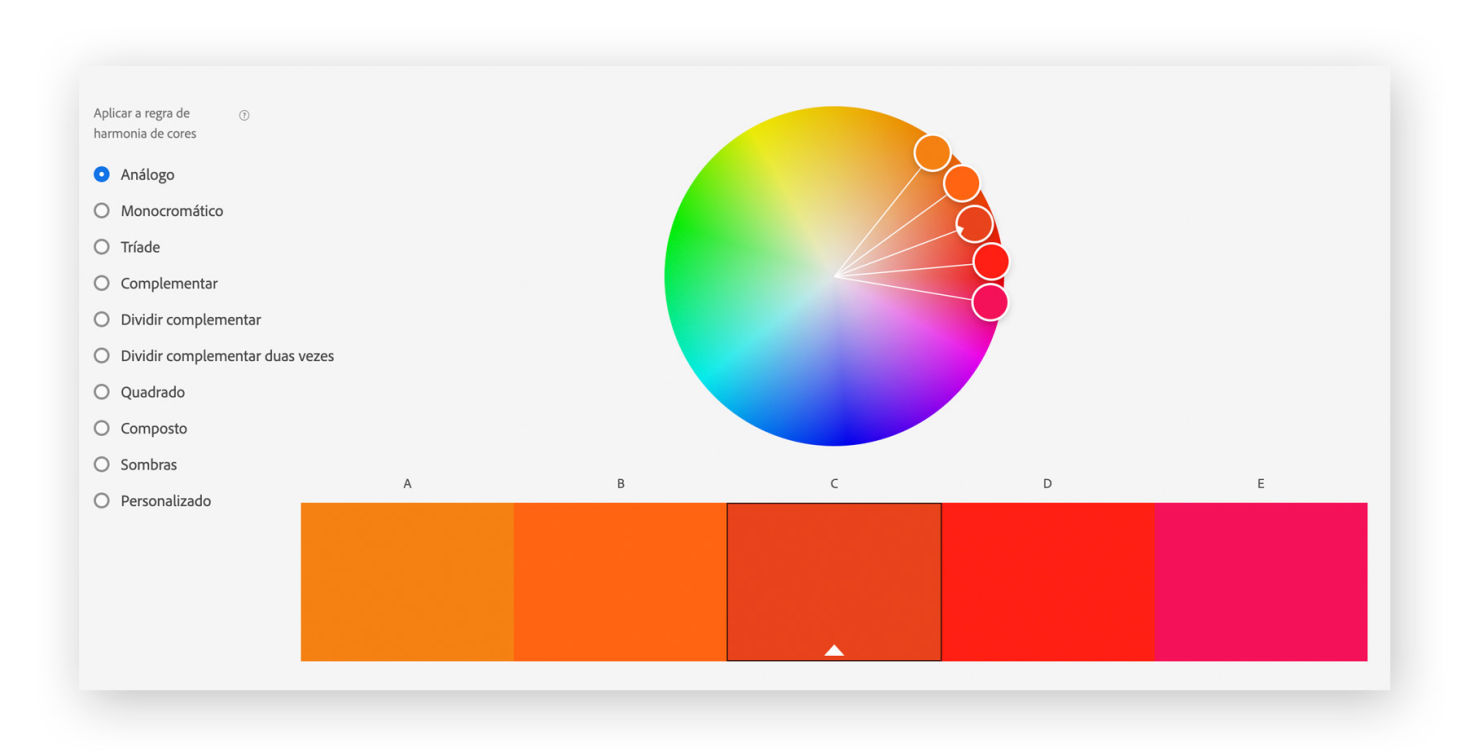This screenshot has width=1466, height=753.
Task: Select the pink swatch E
Action: click(1261, 581)
